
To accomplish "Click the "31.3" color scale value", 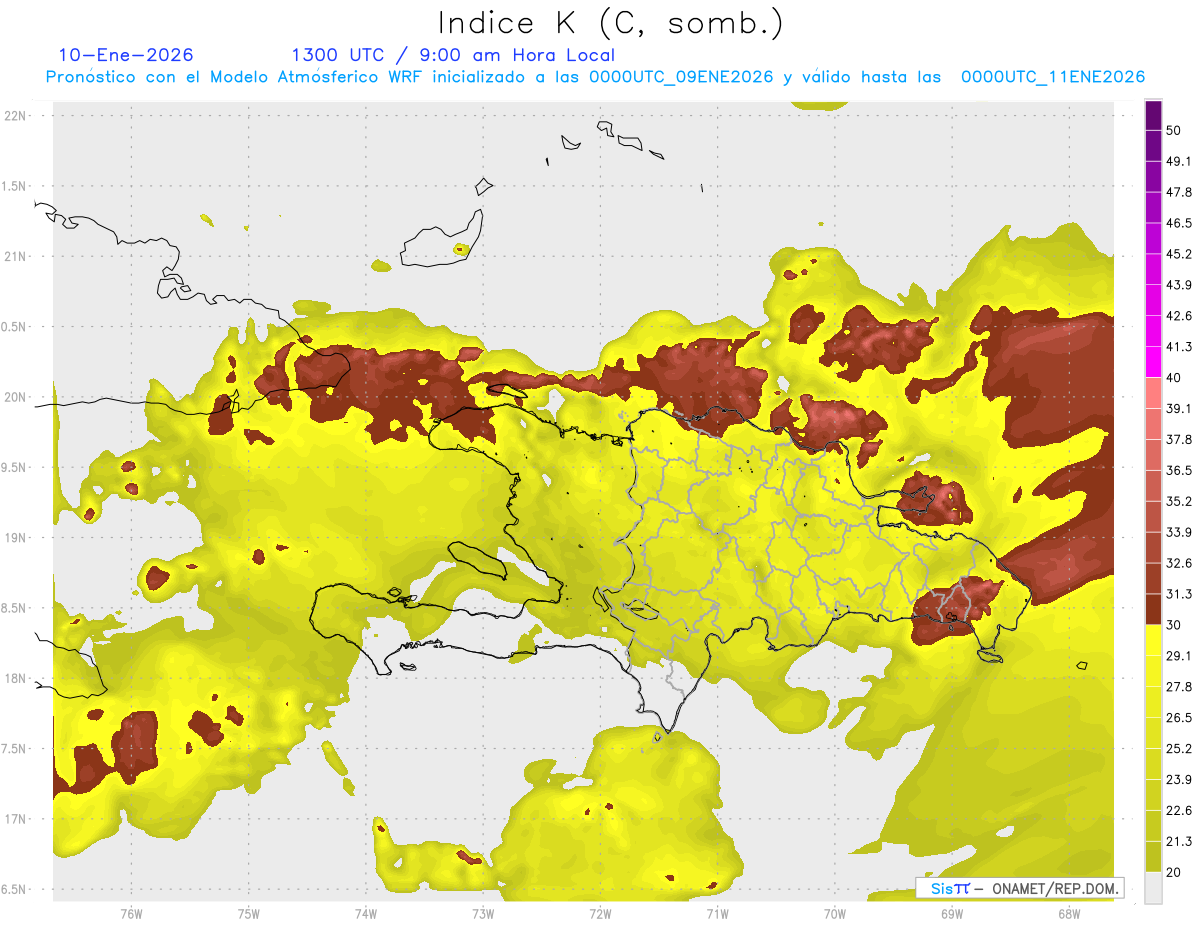I will point(1179,594).
